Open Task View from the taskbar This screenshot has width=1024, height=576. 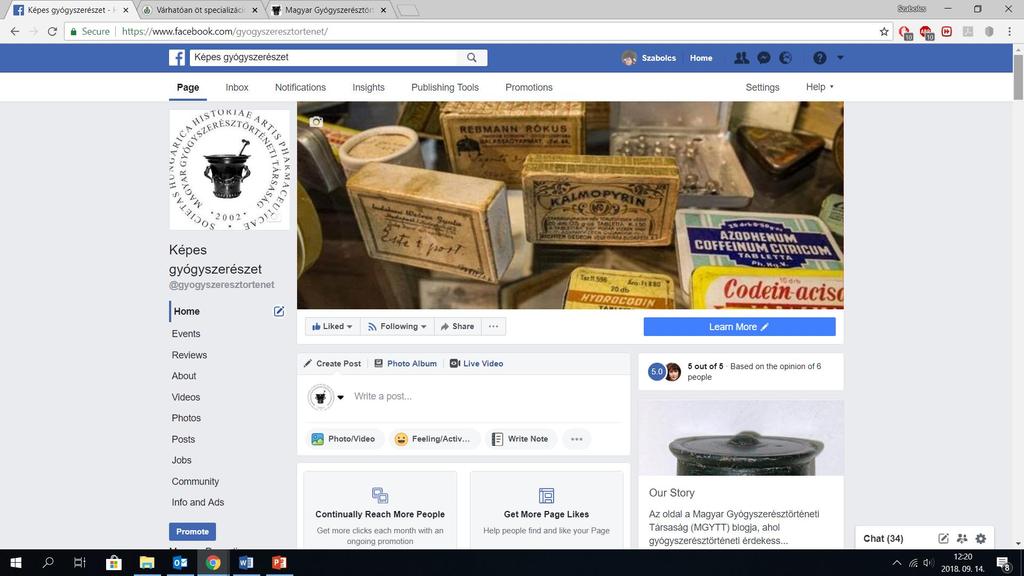tap(80, 562)
